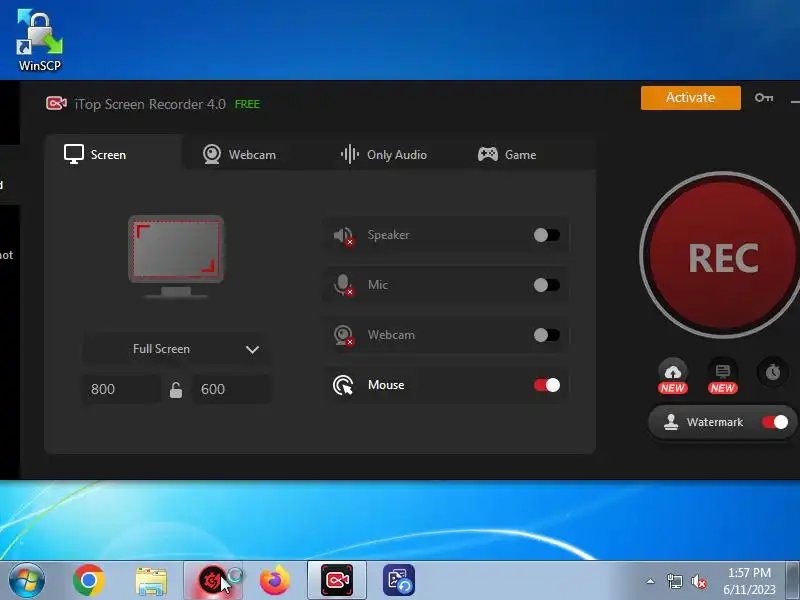This screenshot has height=600, width=800.
Task: Open the Windows Start menu
Action: coord(27,580)
